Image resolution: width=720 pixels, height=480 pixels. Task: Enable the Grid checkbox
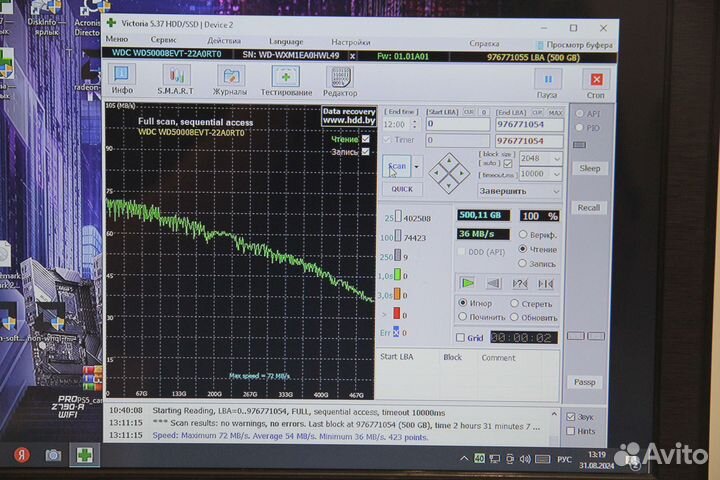[x=460, y=338]
